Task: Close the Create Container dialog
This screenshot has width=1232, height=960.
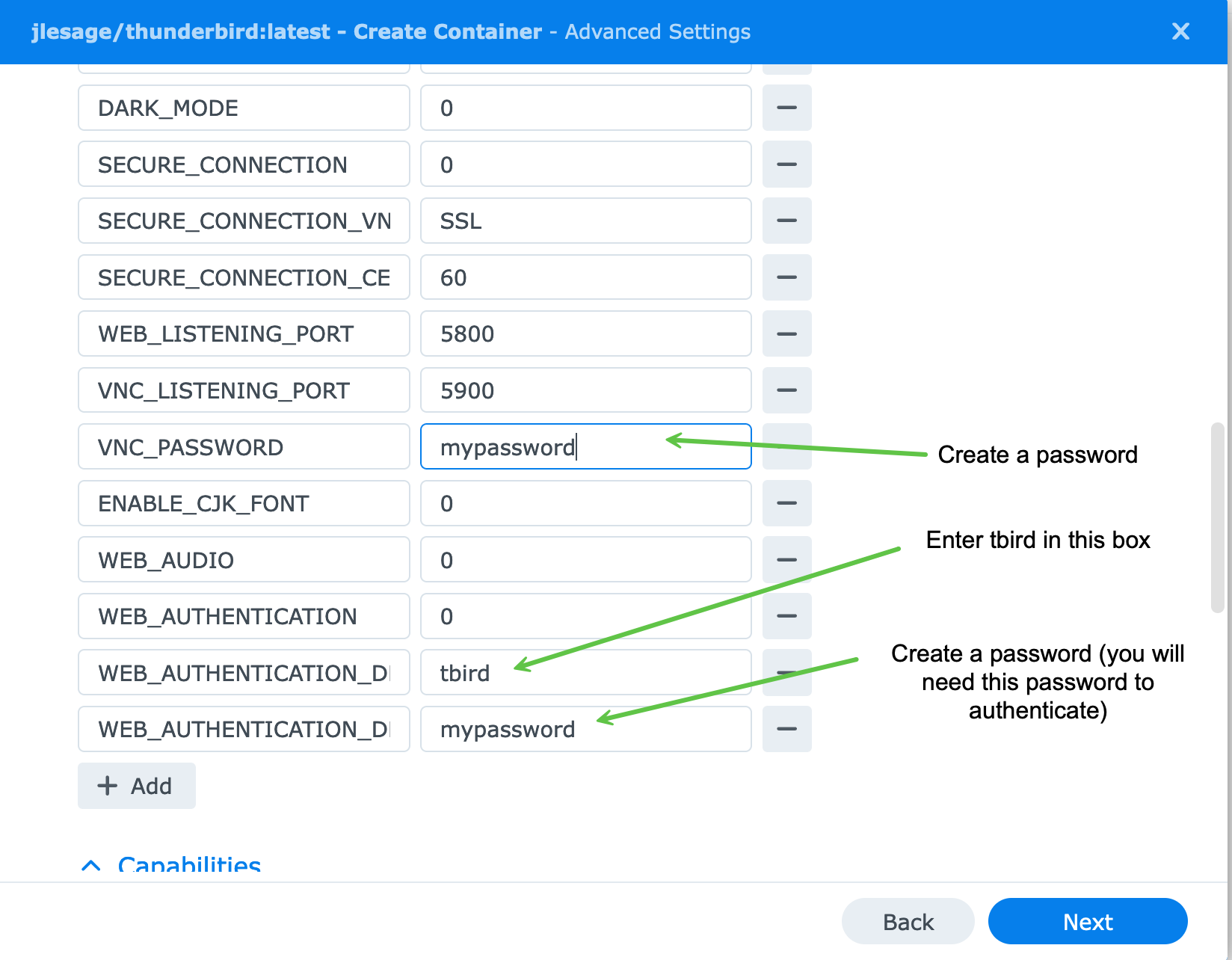Action: pyautogui.click(x=1180, y=31)
